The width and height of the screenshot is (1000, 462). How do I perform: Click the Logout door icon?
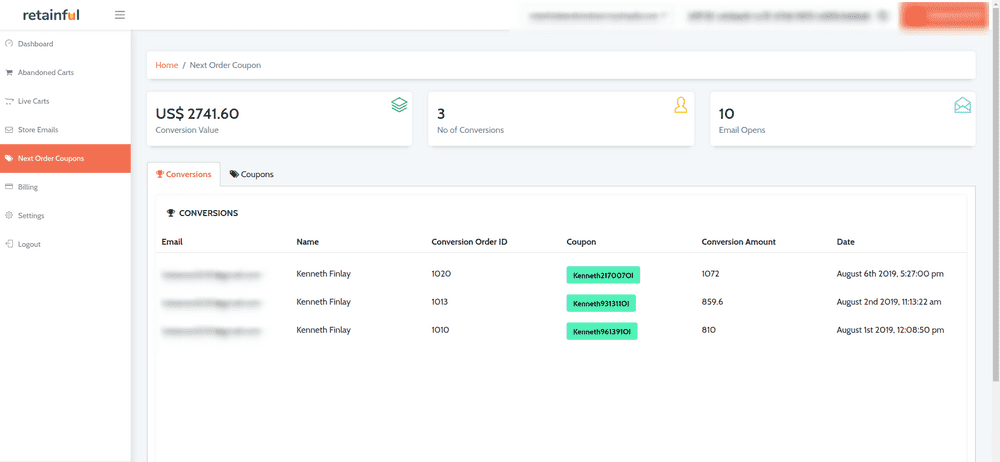tap(9, 244)
